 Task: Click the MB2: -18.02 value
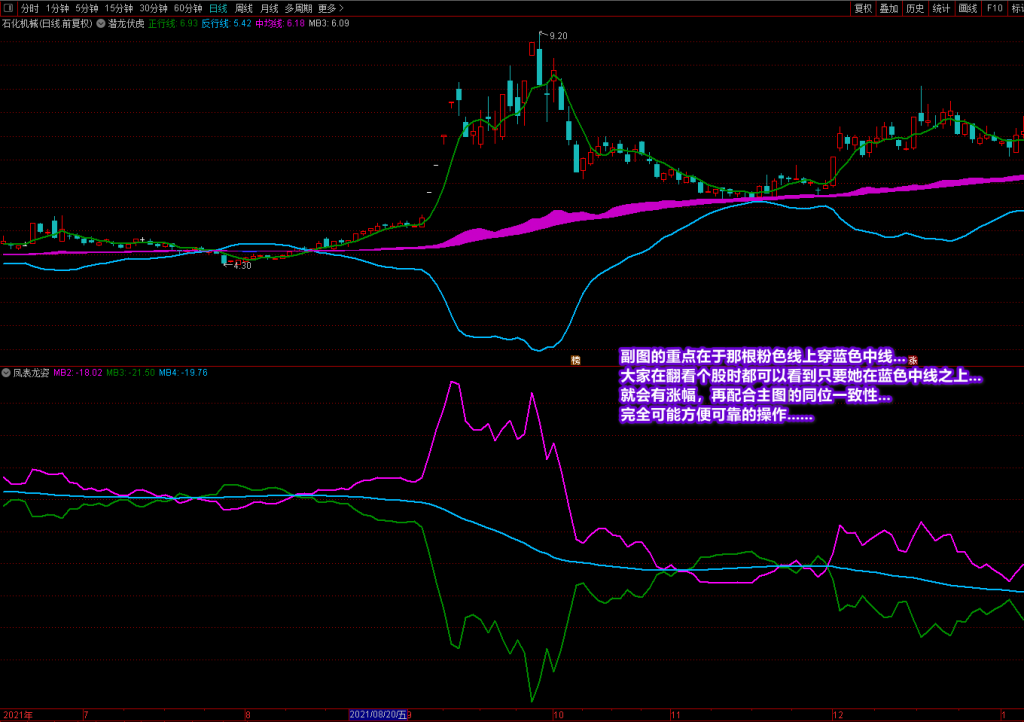[78, 373]
